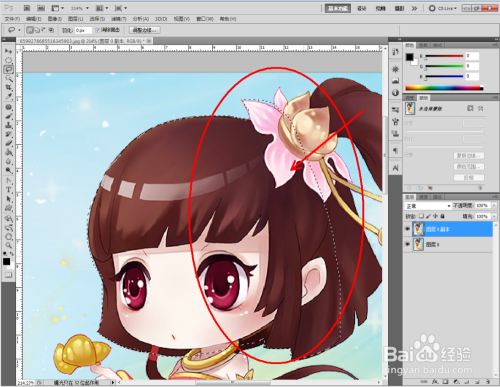Open the Info panel icon
The height and width of the screenshot is (387, 500).
click(x=395, y=92)
